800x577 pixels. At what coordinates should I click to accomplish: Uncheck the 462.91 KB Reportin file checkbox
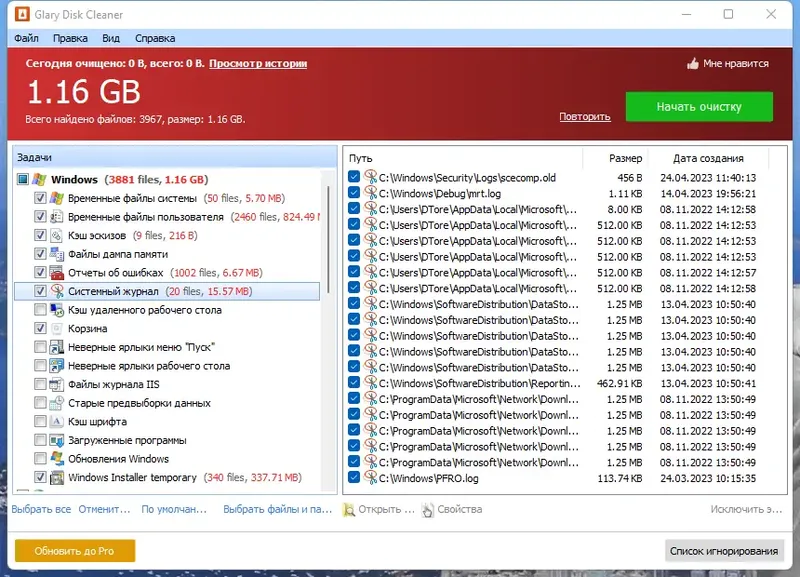click(354, 382)
